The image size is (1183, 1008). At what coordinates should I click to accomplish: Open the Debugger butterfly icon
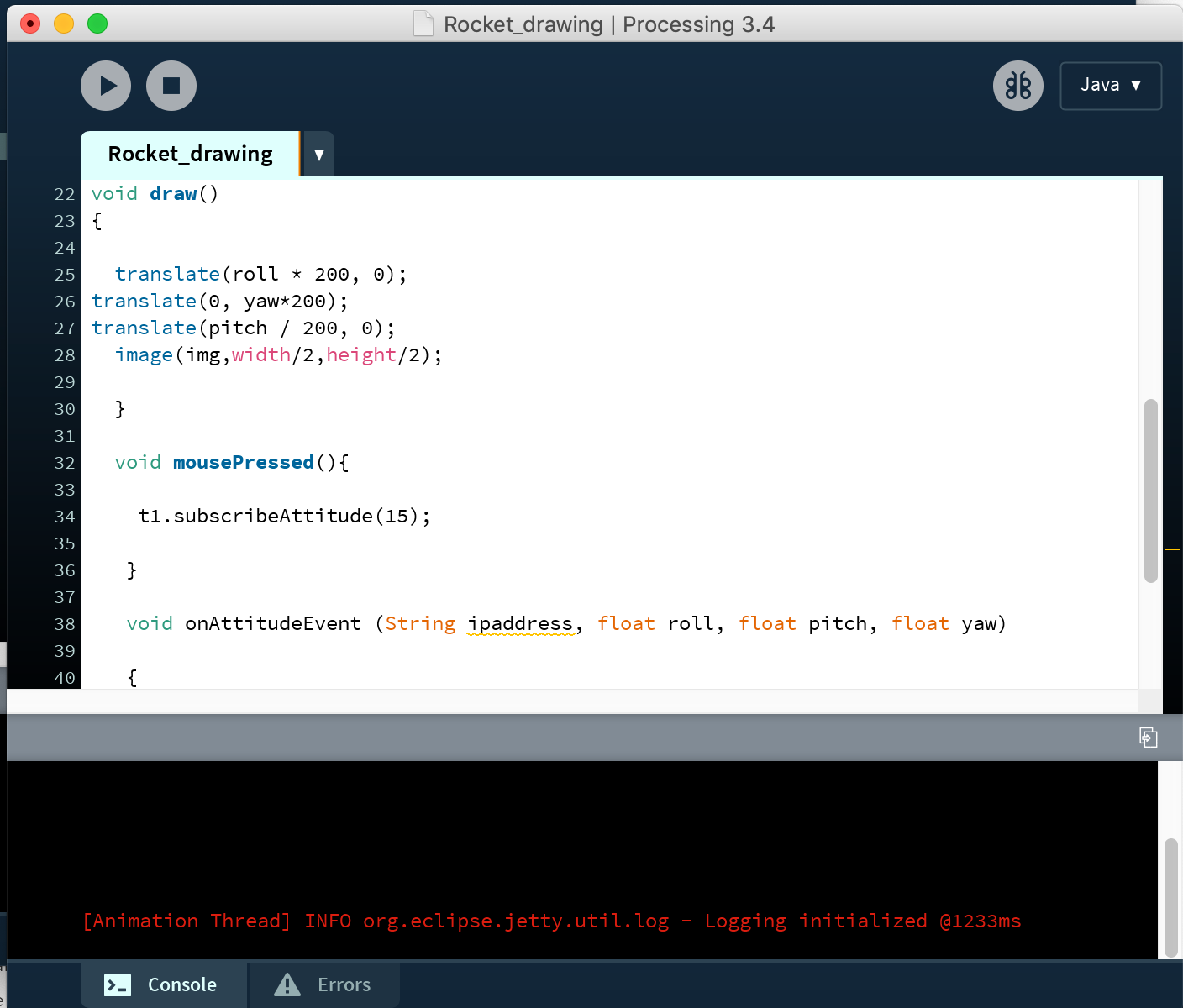(1018, 86)
